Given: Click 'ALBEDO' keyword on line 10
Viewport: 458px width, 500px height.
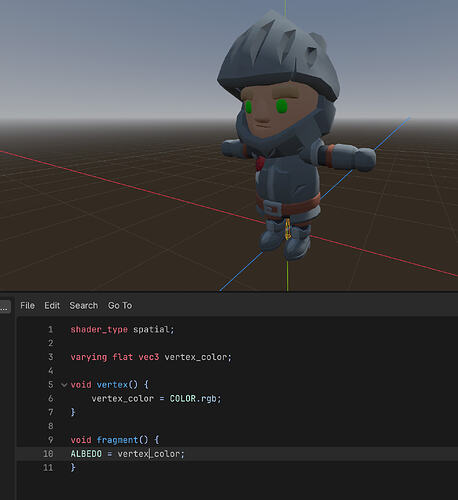Looking at the screenshot, I should [86, 454].
